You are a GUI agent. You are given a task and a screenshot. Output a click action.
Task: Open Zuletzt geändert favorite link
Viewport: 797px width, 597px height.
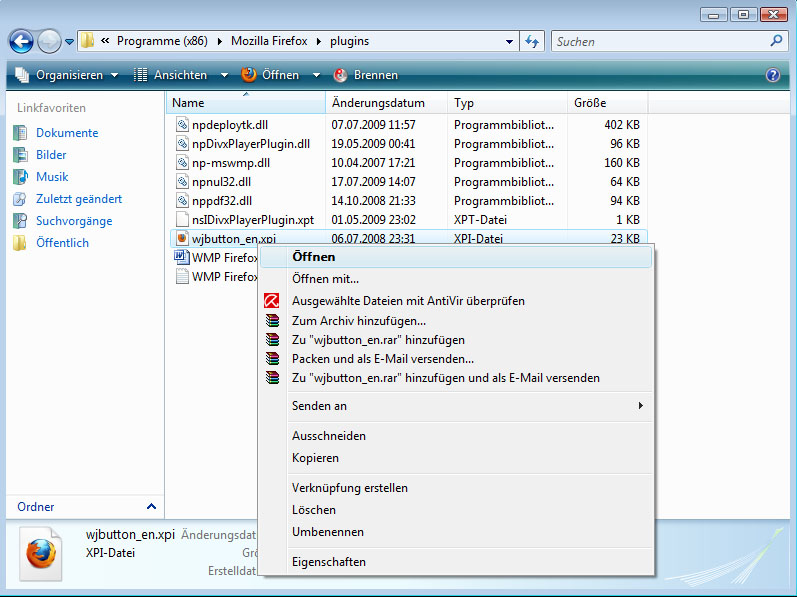pos(79,199)
